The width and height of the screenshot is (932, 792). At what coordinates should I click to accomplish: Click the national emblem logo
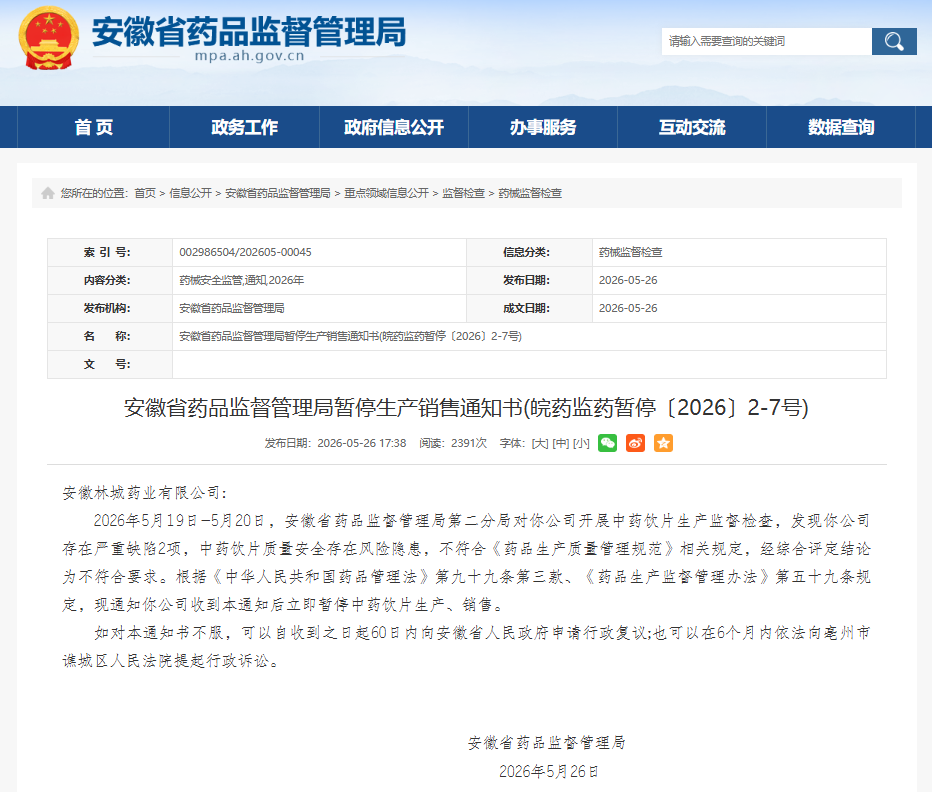(x=49, y=38)
